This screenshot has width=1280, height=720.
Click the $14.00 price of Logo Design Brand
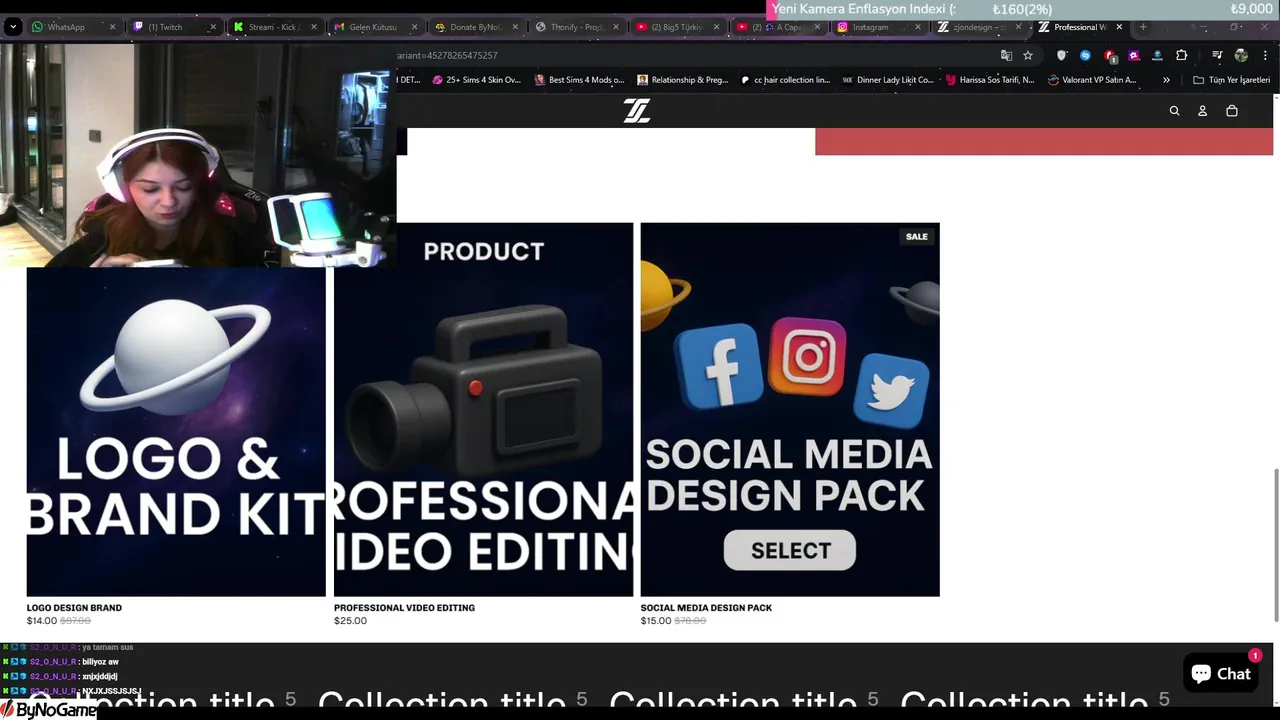tap(42, 621)
